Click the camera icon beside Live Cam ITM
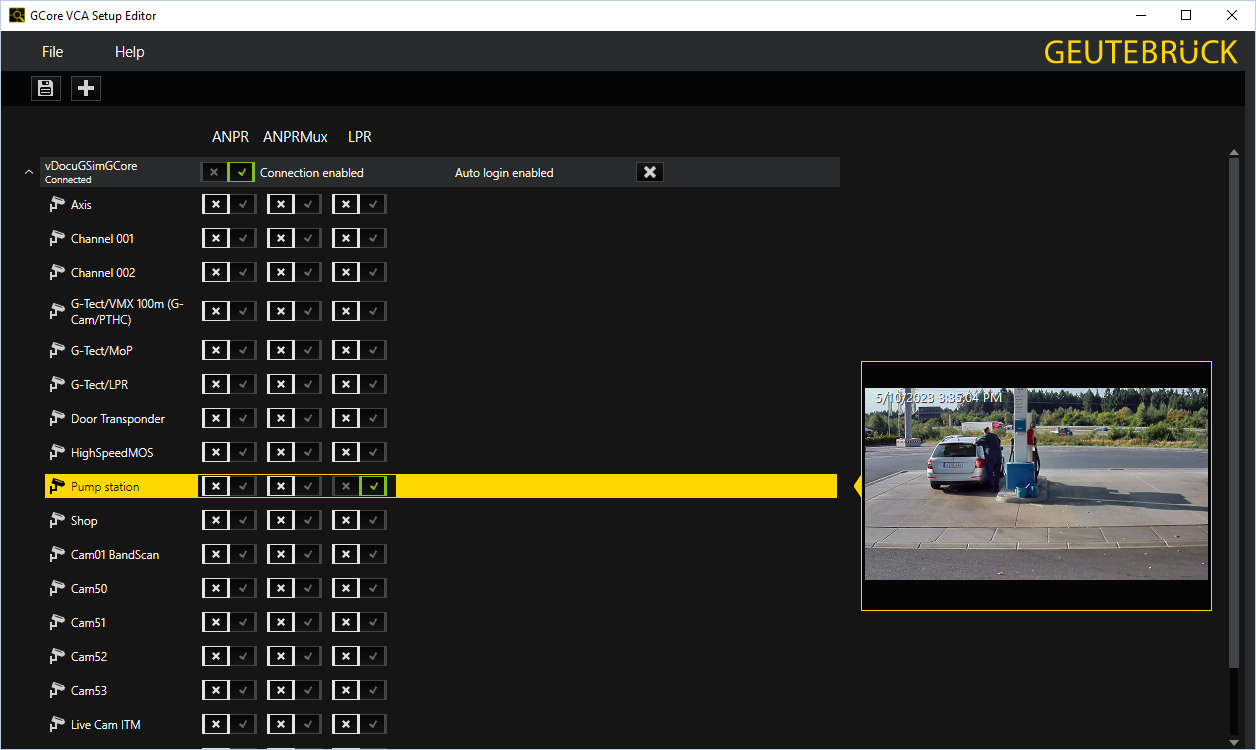The height and width of the screenshot is (750, 1256). (57, 725)
